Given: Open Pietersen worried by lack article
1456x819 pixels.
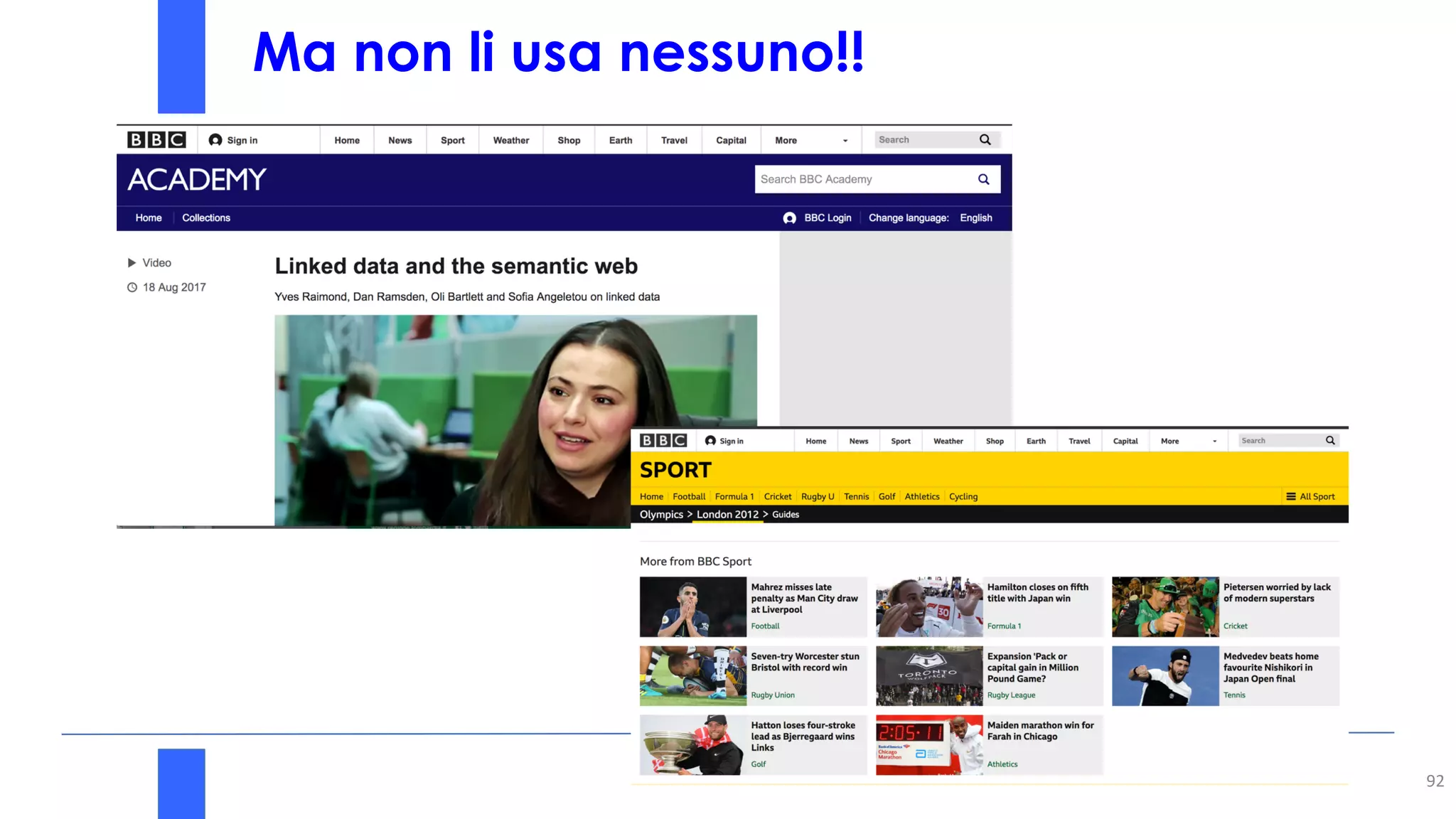Looking at the screenshot, I should (1277, 592).
